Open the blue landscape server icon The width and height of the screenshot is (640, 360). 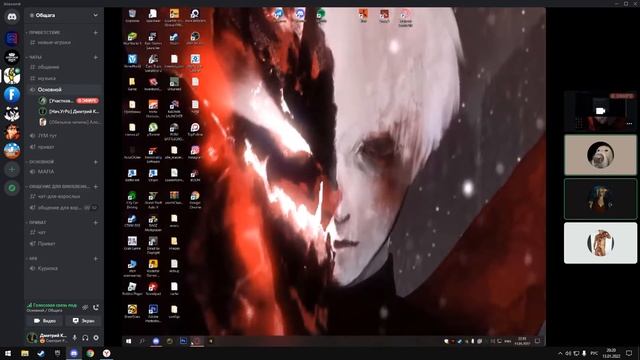pyautogui.click(x=12, y=151)
